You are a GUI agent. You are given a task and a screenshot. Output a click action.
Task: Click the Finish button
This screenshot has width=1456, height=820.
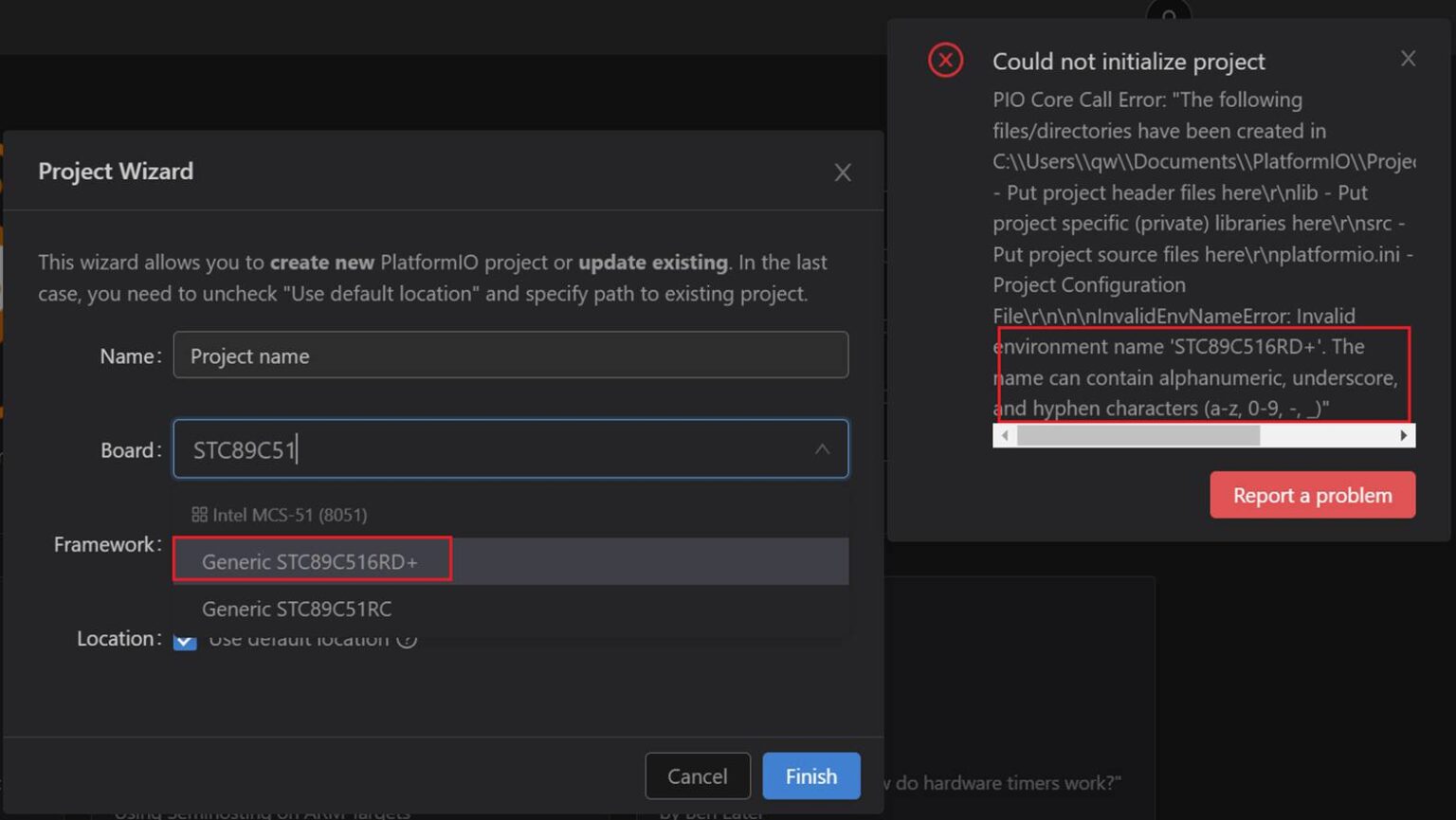coord(810,775)
